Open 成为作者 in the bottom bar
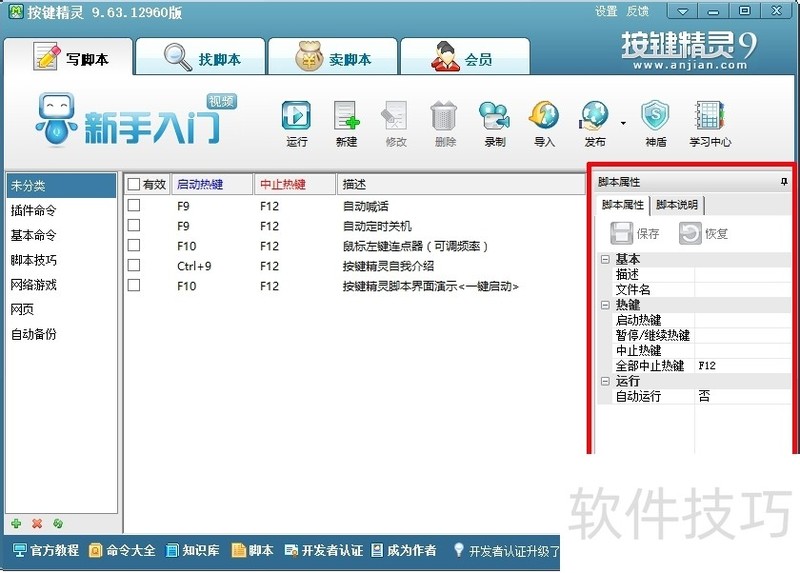Image resolution: width=800 pixels, height=573 pixels. pyautogui.click(x=404, y=550)
